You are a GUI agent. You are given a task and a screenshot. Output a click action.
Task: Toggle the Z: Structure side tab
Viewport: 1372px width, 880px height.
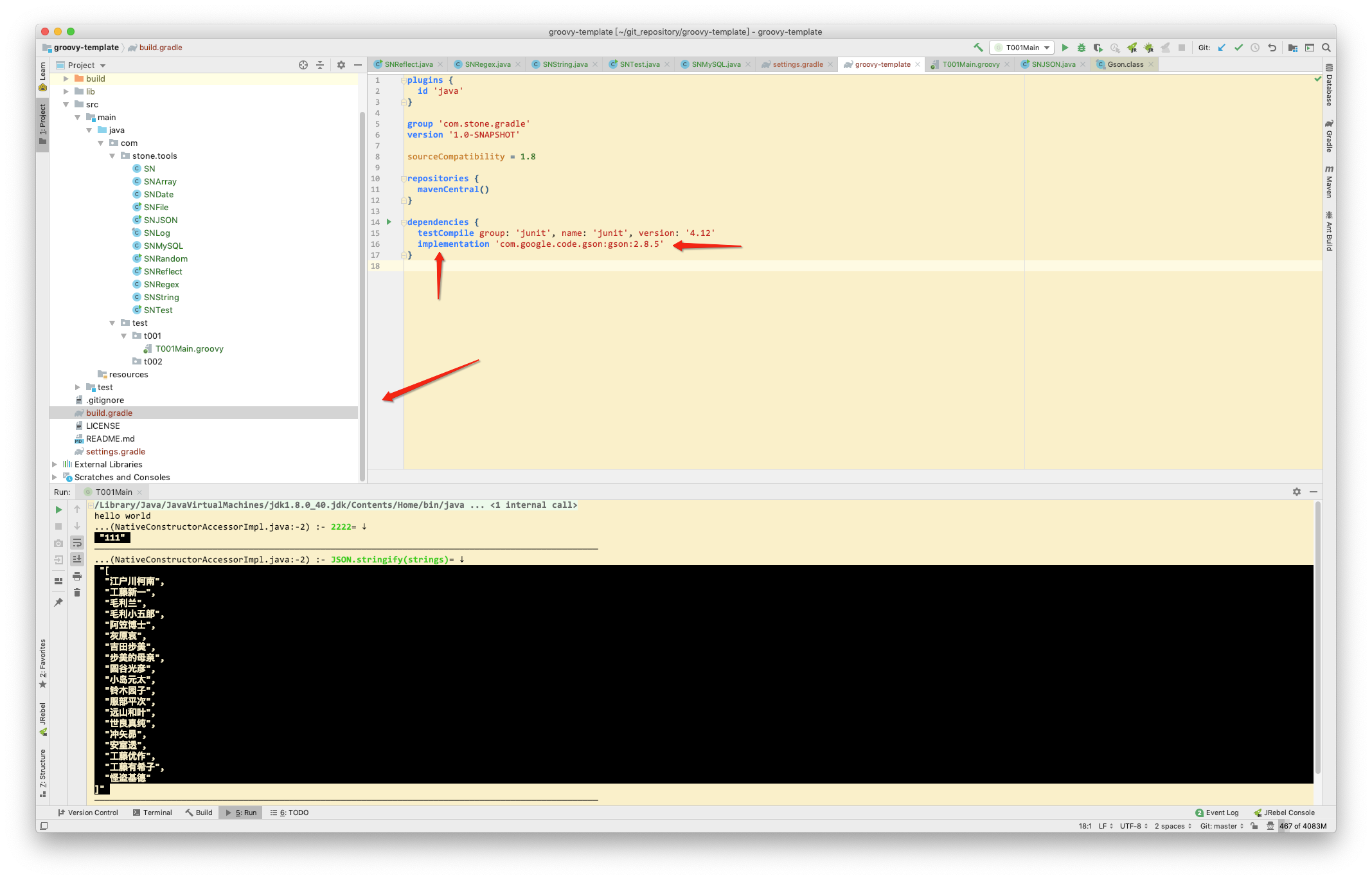coord(42,773)
